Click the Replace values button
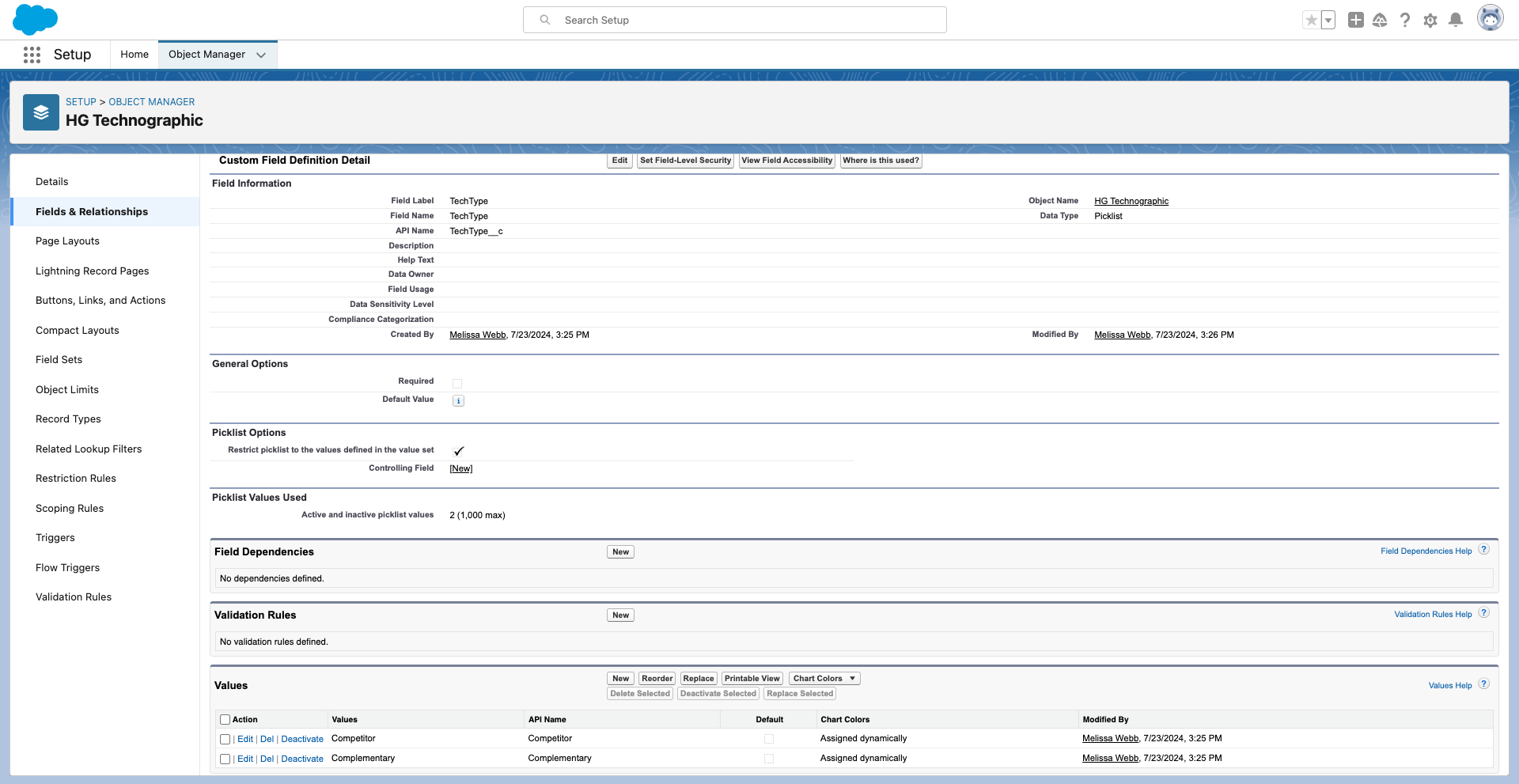 [x=699, y=679]
